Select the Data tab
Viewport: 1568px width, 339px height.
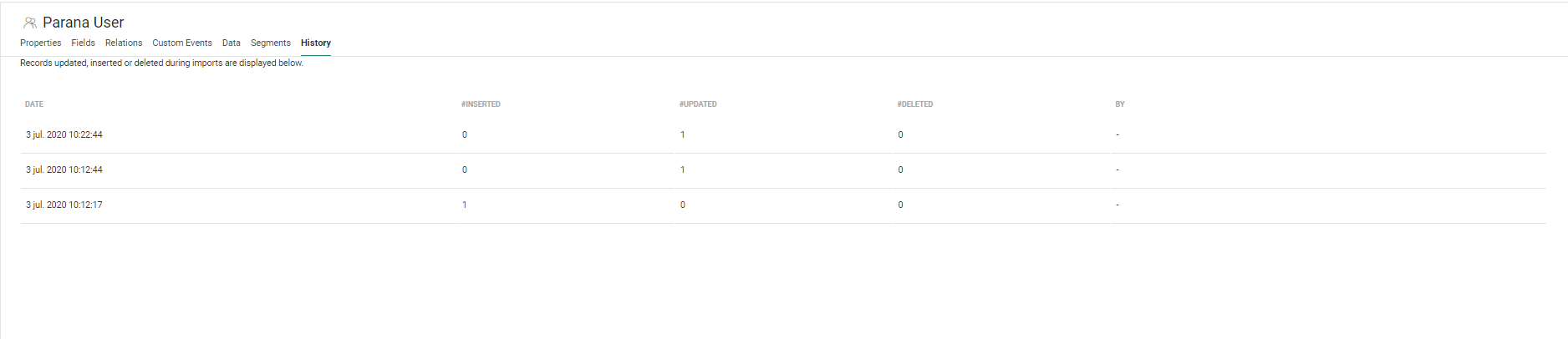click(x=232, y=43)
